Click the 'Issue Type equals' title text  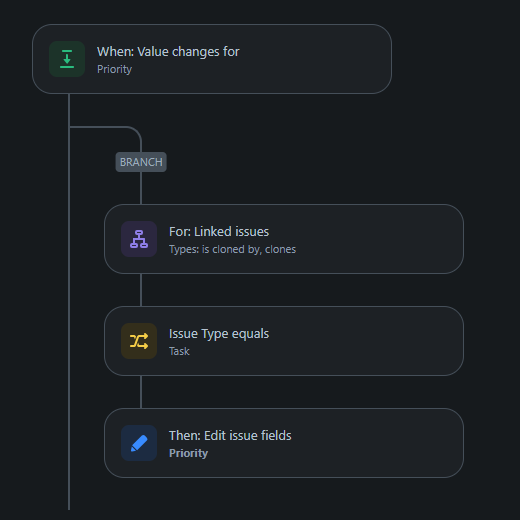pyautogui.click(x=219, y=334)
